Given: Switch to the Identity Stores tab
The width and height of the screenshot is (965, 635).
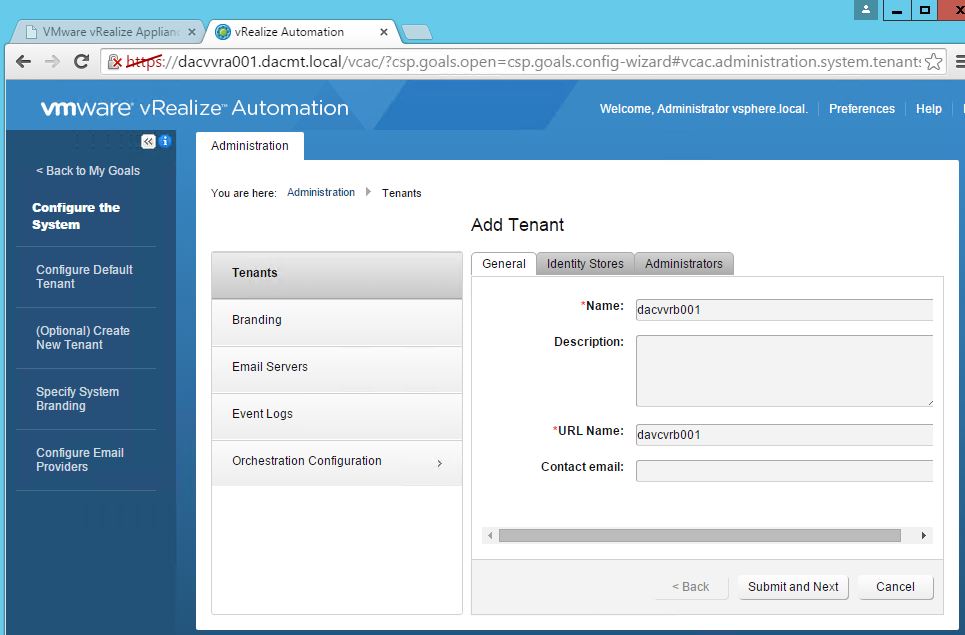Looking at the screenshot, I should click(585, 264).
